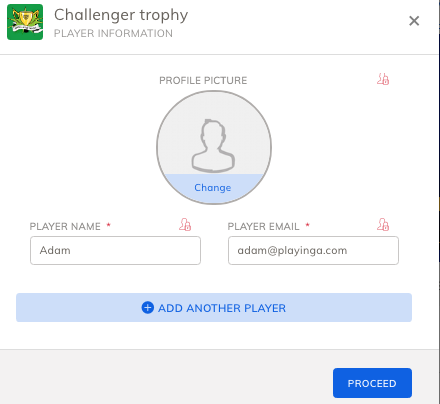Click the Player Email label
The image size is (440, 404).
point(263,226)
